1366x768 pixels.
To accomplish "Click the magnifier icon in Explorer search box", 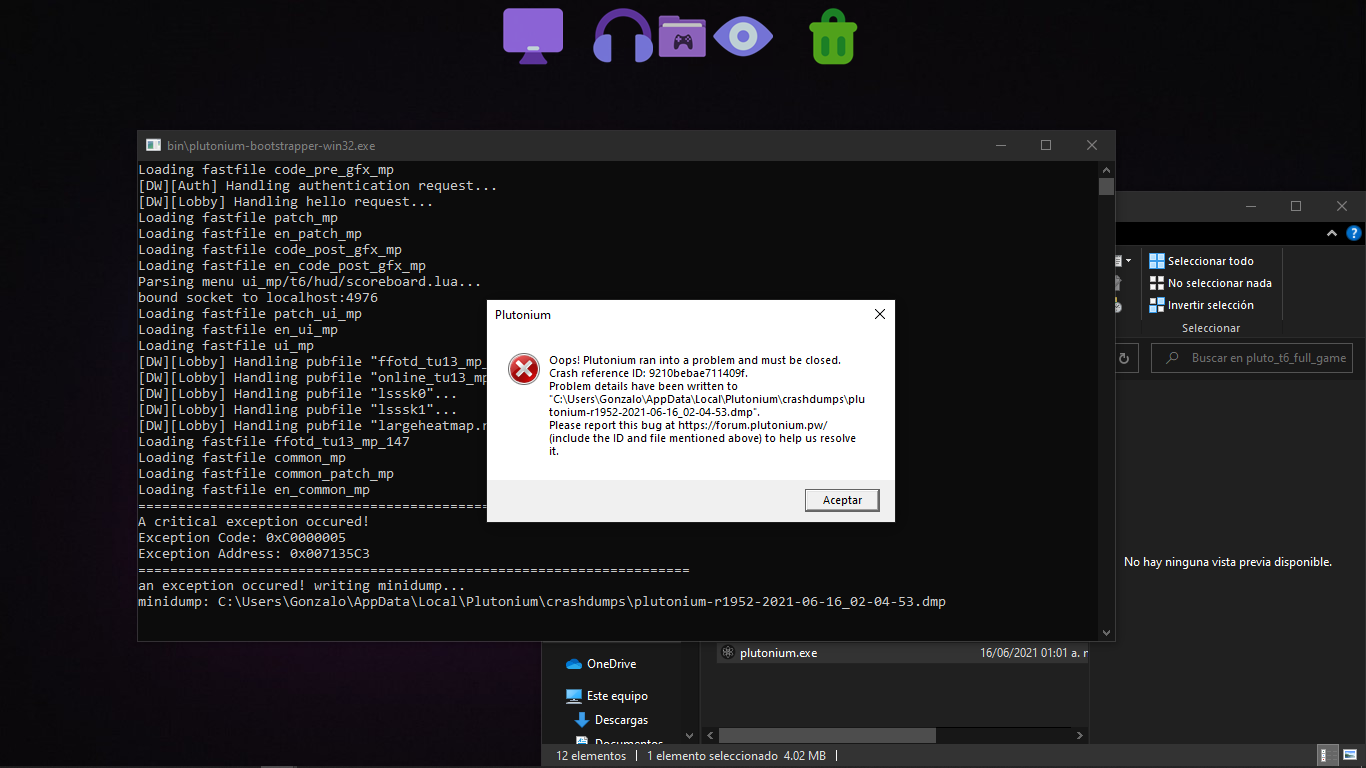I will pos(1171,358).
